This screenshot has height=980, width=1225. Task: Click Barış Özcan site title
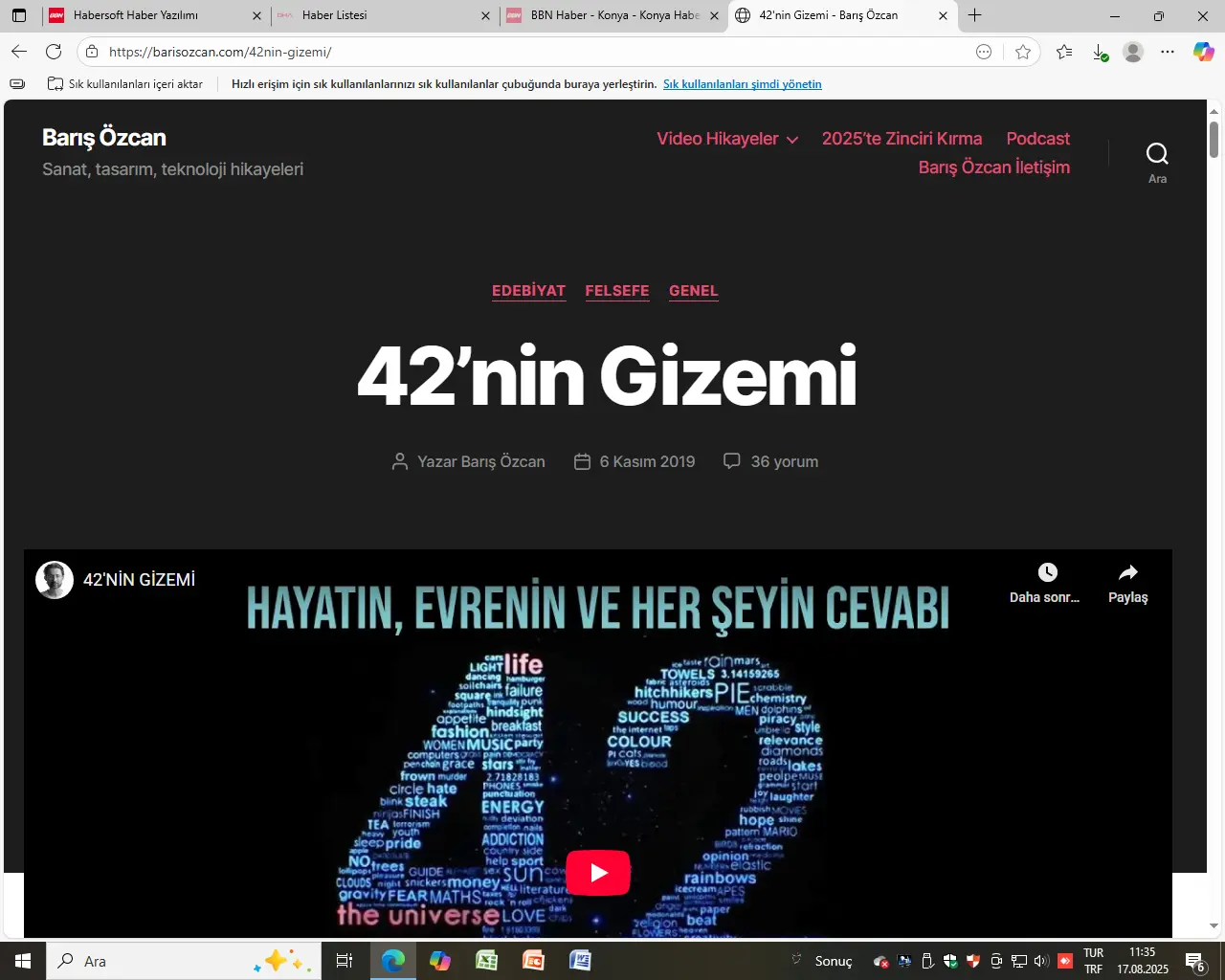click(x=104, y=137)
